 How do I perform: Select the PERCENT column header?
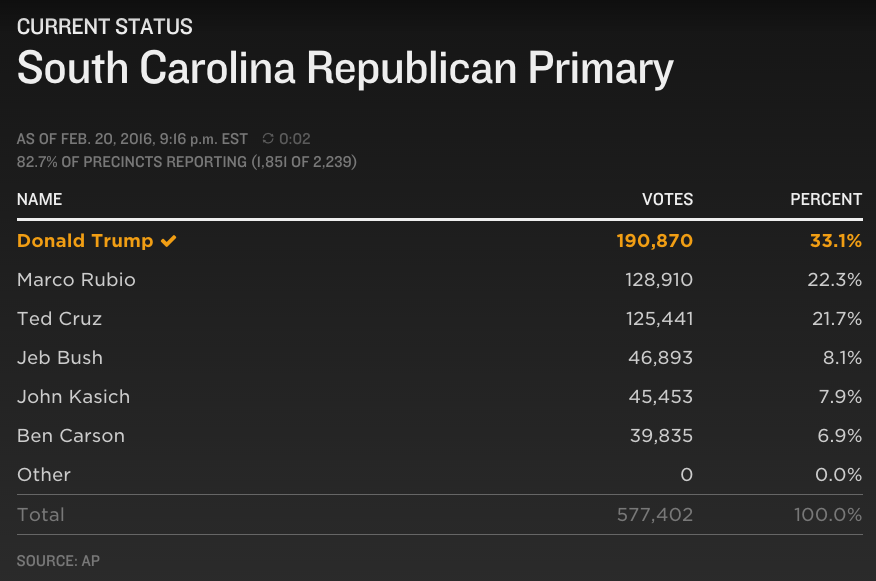click(826, 199)
